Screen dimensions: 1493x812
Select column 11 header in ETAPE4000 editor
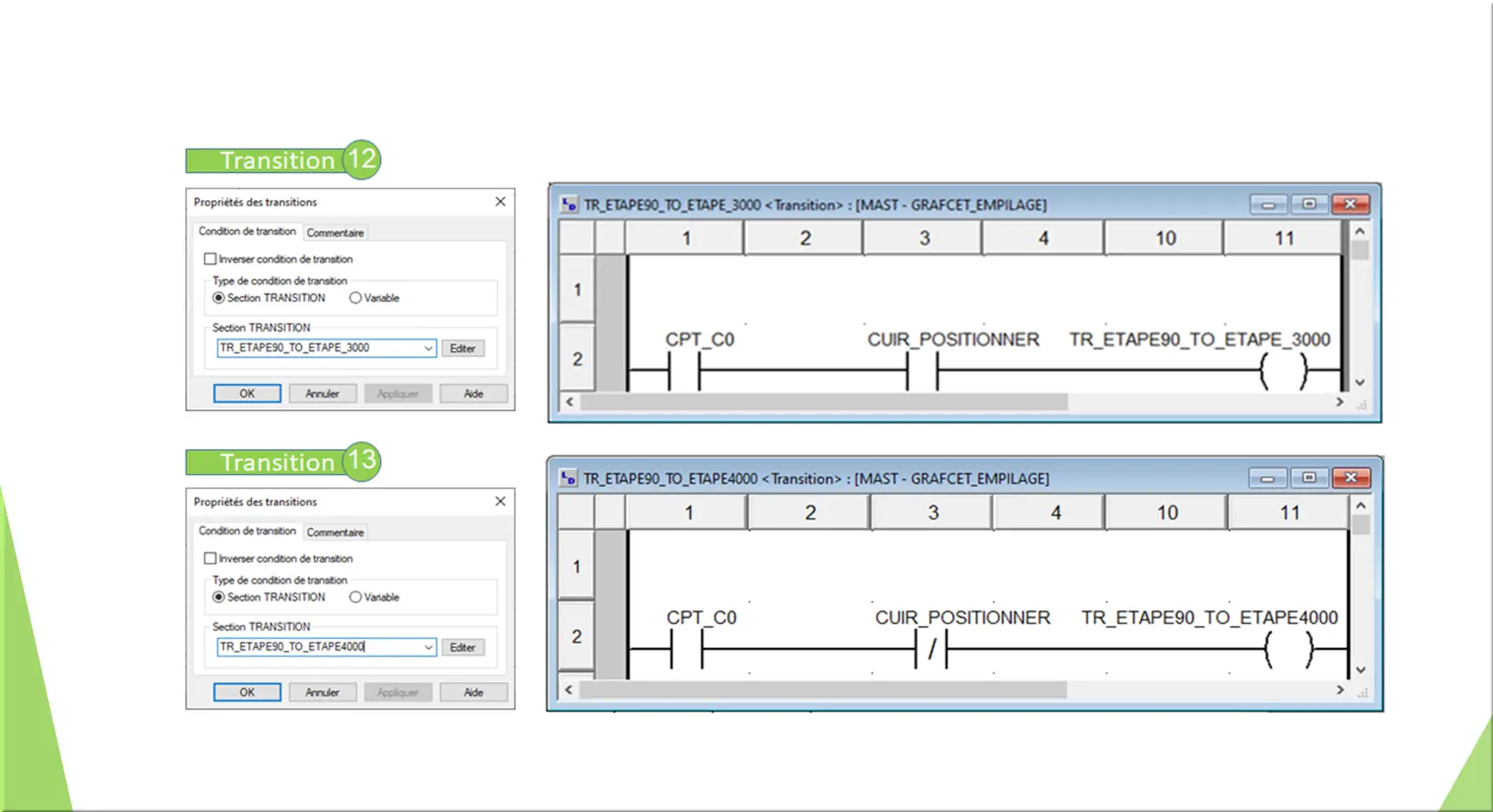pos(1289,513)
